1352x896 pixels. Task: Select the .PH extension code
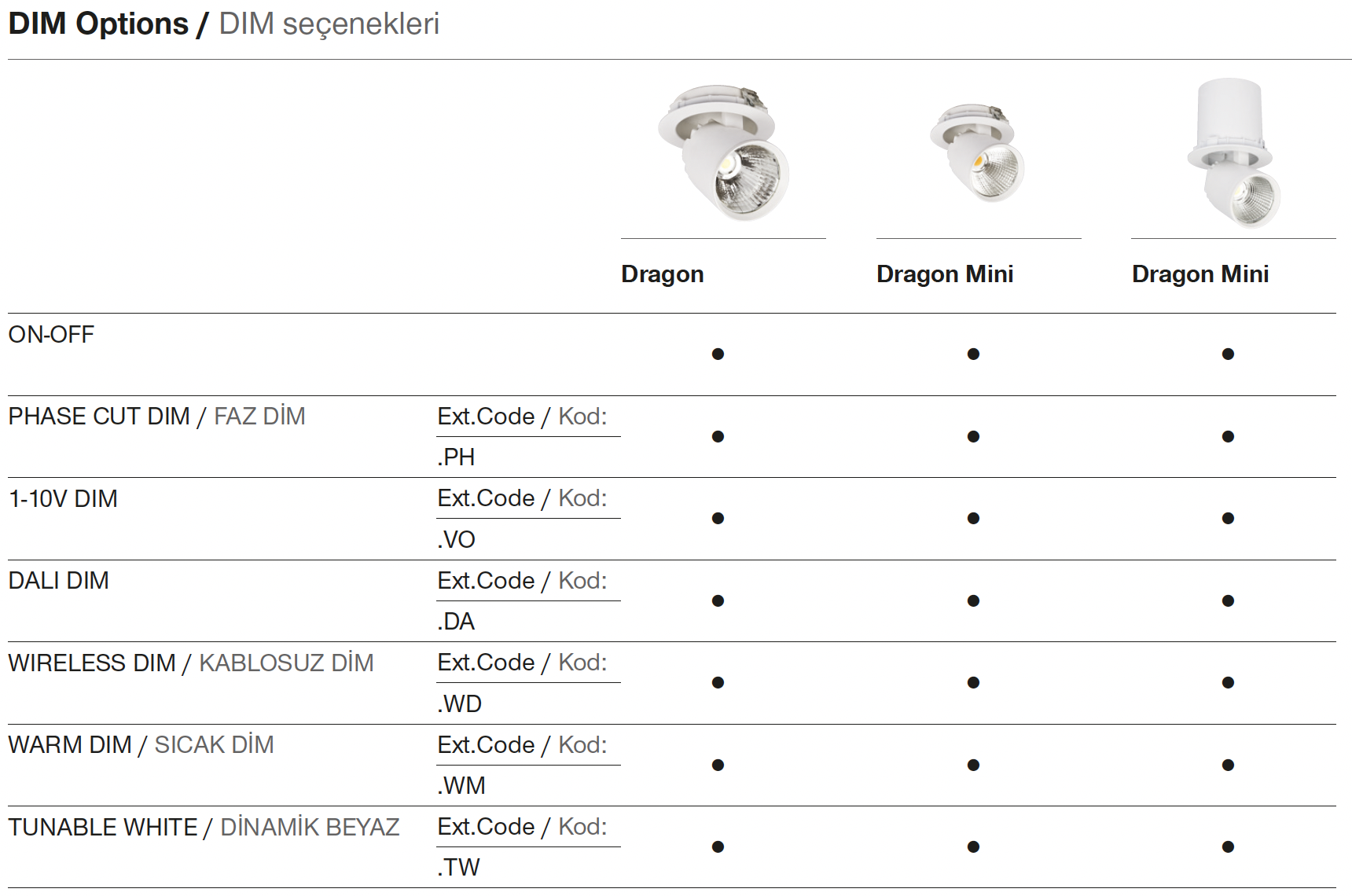456,457
